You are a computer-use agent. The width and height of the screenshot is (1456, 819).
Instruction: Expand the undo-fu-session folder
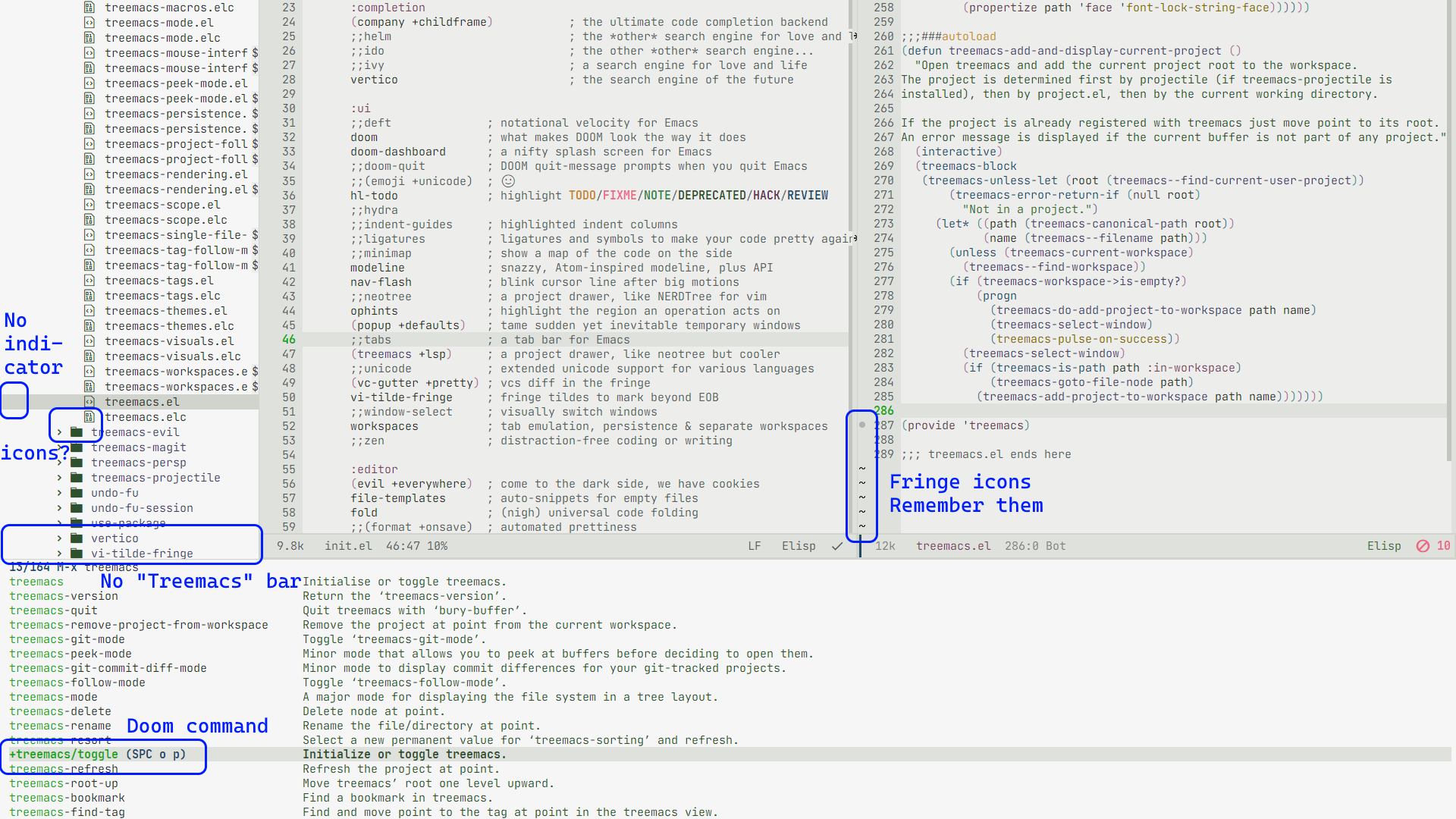click(x=58, y=508)
